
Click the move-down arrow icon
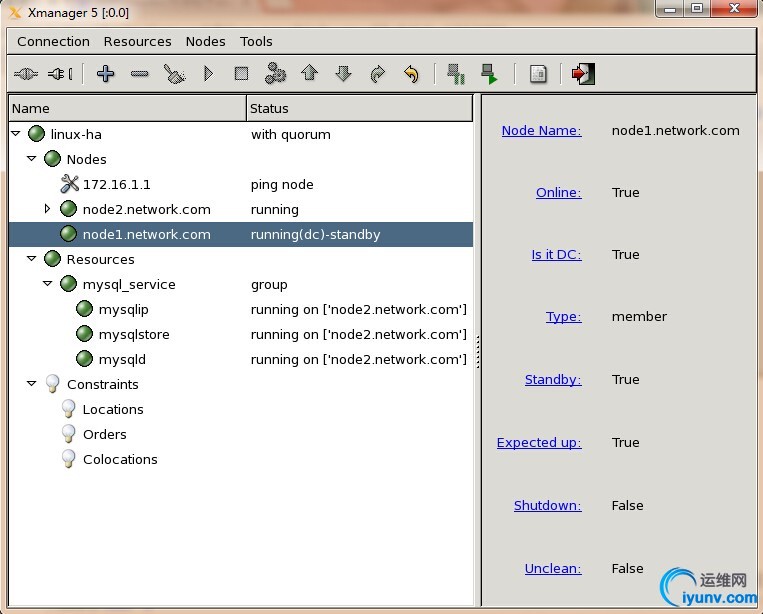343,74
